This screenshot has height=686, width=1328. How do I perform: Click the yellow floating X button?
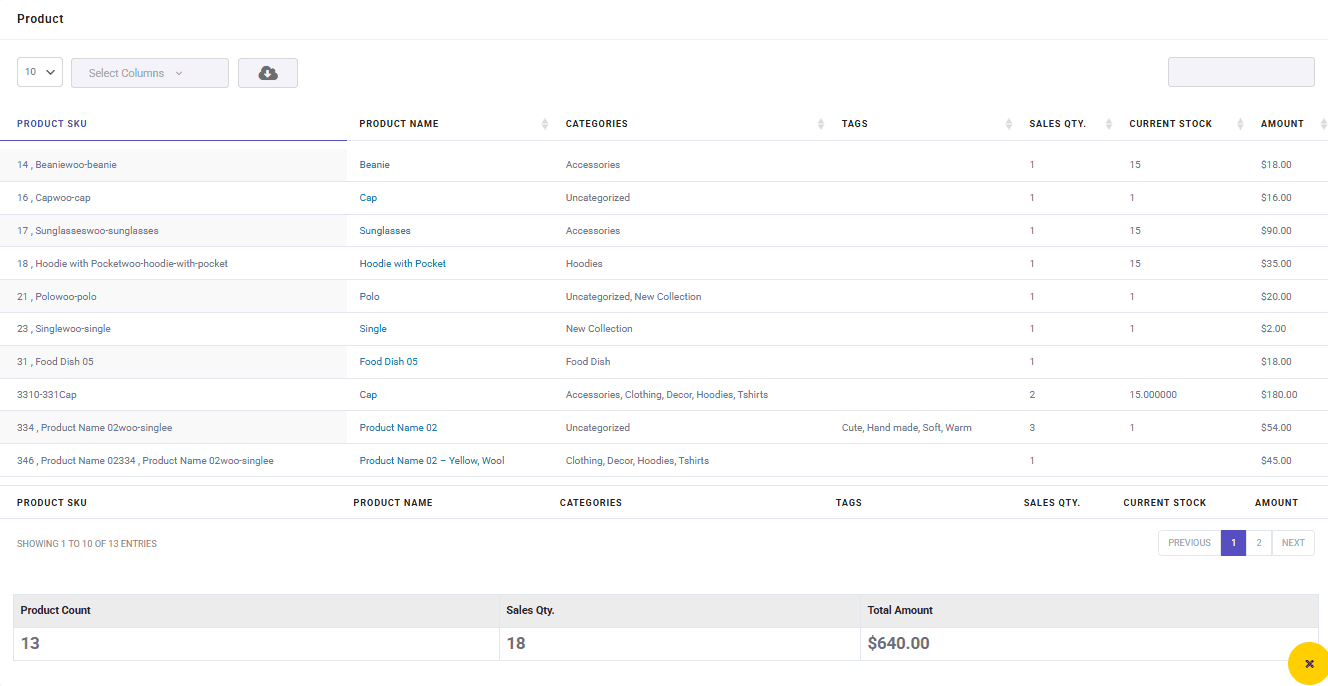(1308, 663)
